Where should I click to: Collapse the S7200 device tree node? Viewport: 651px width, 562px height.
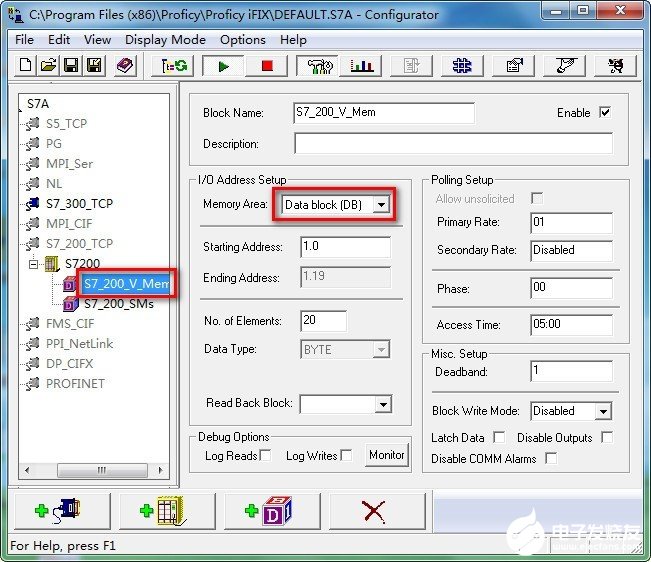tap(35, 264)
